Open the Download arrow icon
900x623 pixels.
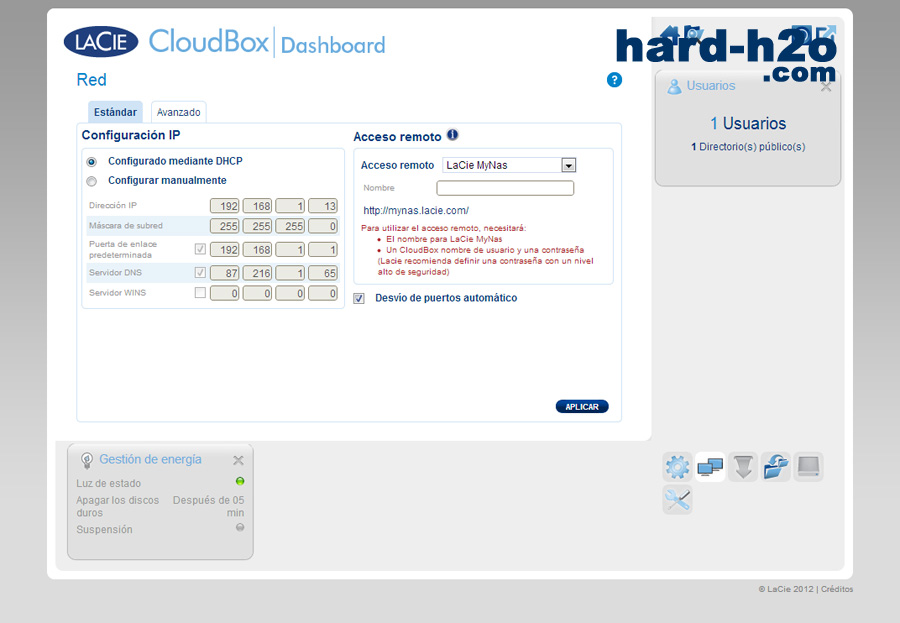pyautogui.click(x=743, y=467)
